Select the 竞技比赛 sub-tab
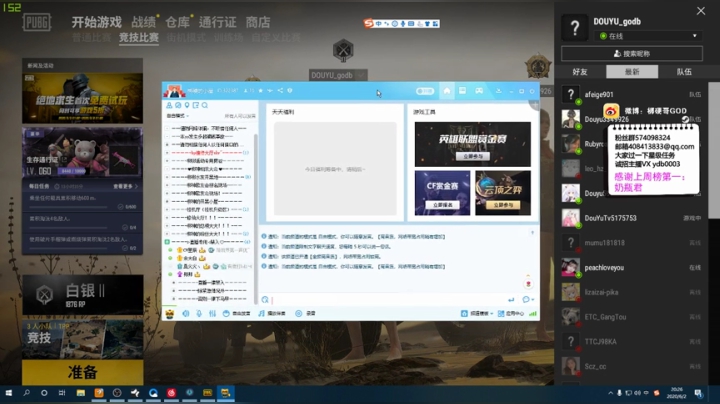Viewport: 720px width, 404px height. point(139,38)
